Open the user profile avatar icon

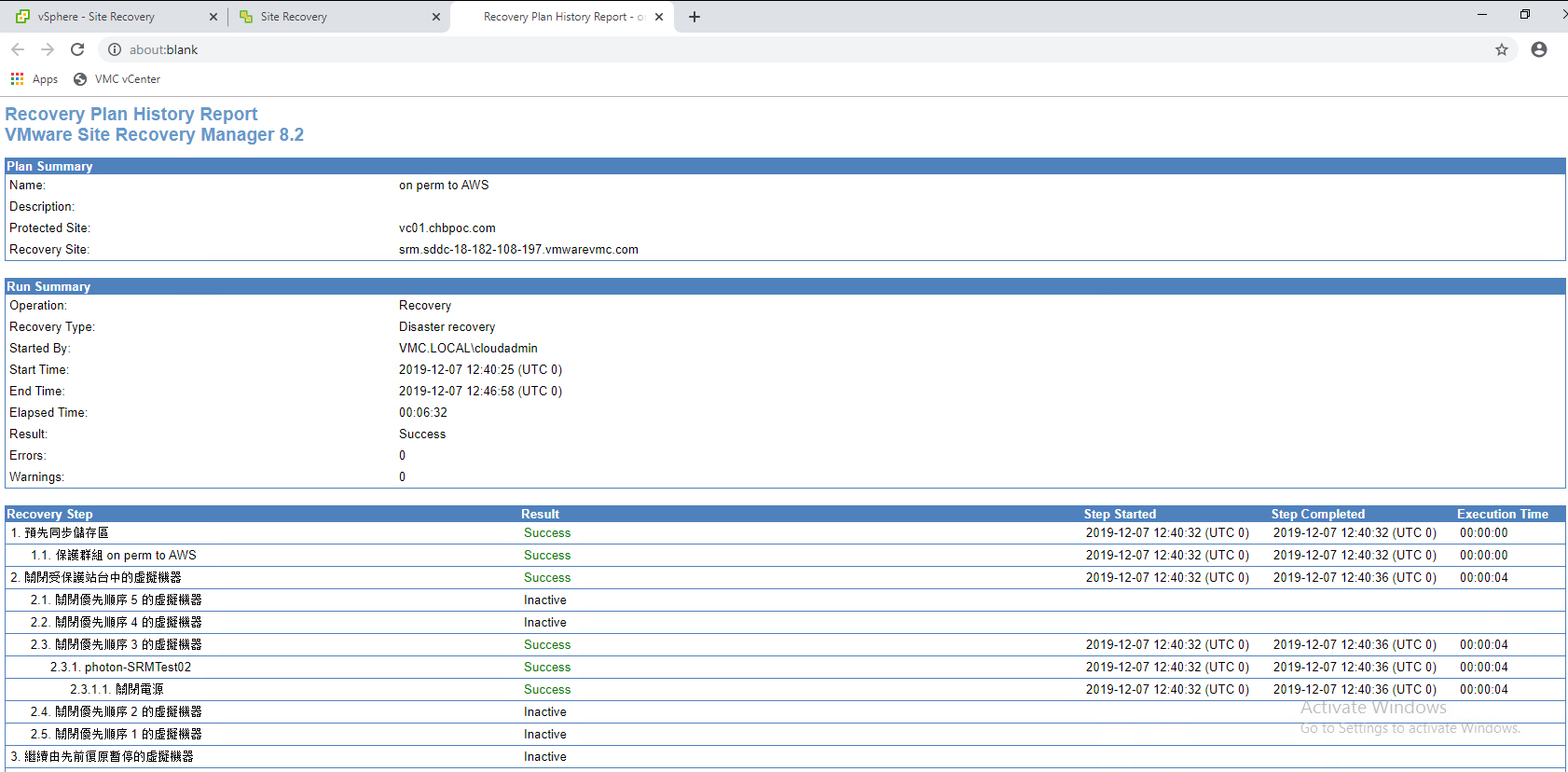[x=1538, y=49]
